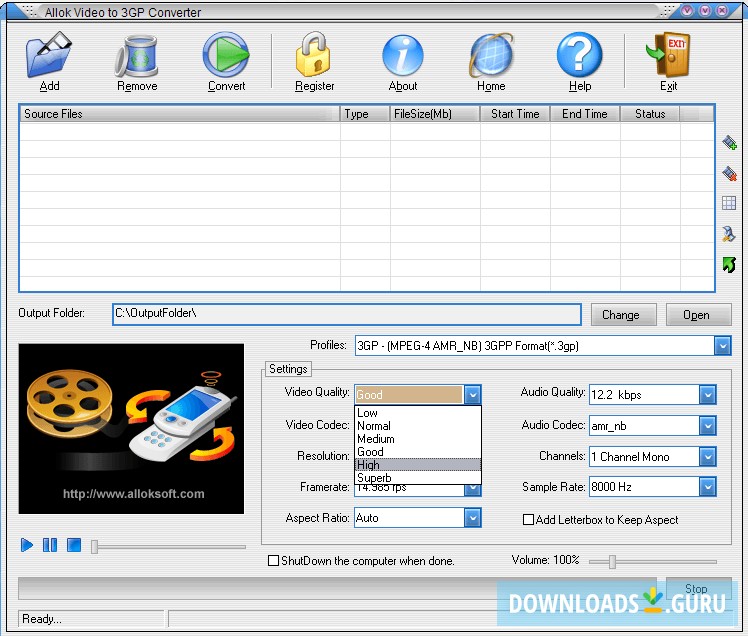The height and width of the screenshot is (636, 748).
Task: Choose Medium in Video Quality list
Action: coord(418,438)
